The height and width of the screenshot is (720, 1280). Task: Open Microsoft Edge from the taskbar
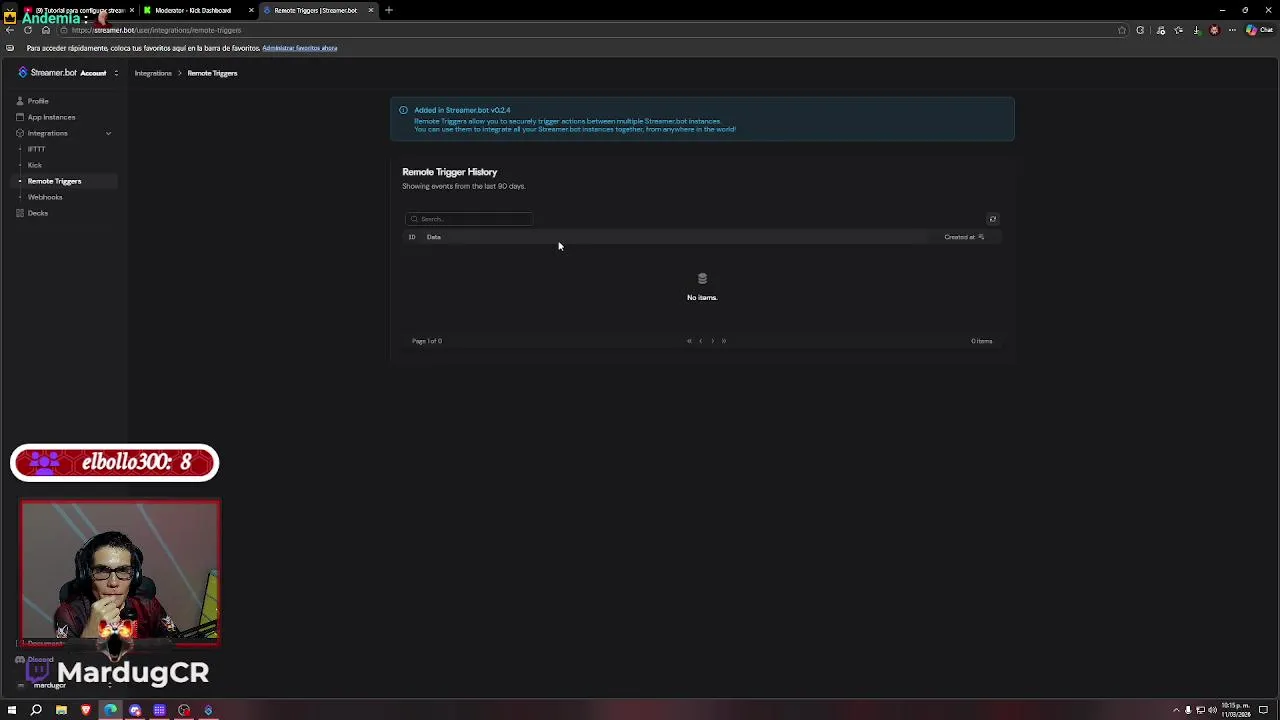tap(110, 710)
